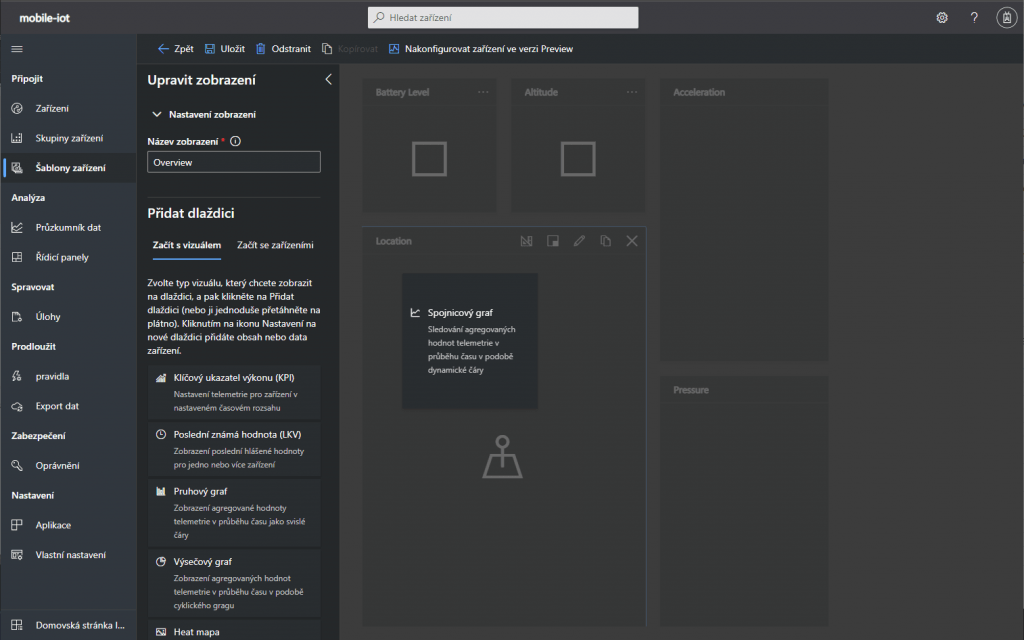Image resolution: width=1024 pixels, height=640 pixels.
Task: Click the Název zobrazení text field
Action: [x=234, y=162]
